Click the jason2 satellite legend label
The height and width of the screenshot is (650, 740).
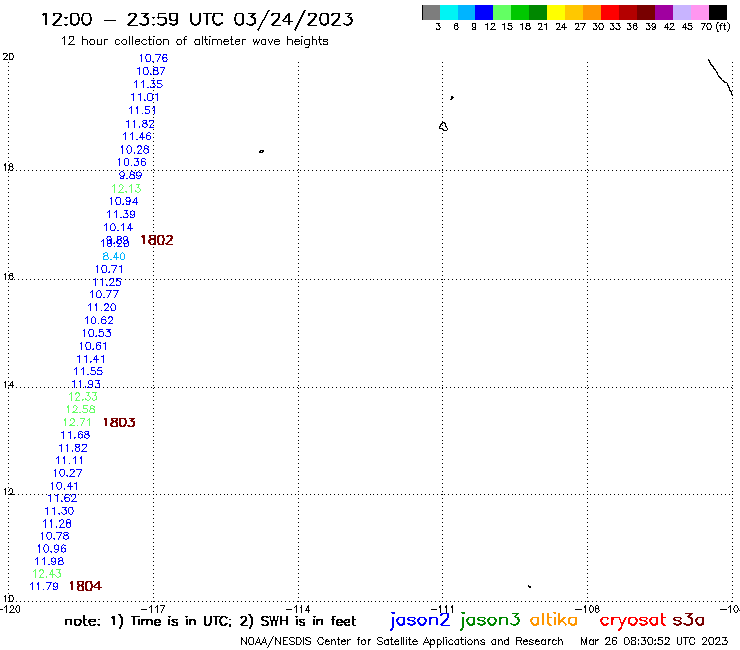pos(420,620)
